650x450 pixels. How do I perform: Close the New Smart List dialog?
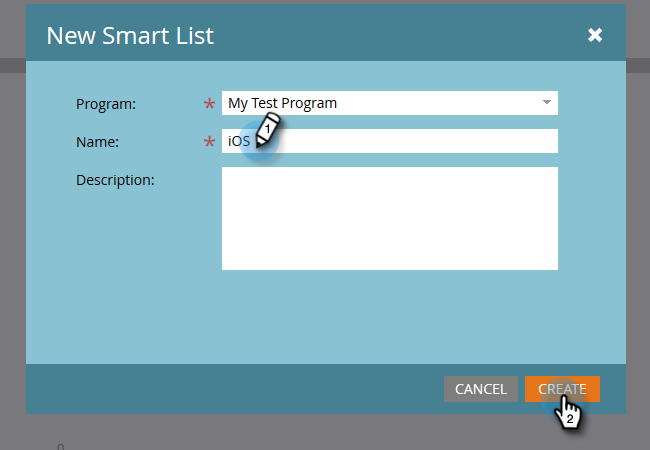(595, 35)
